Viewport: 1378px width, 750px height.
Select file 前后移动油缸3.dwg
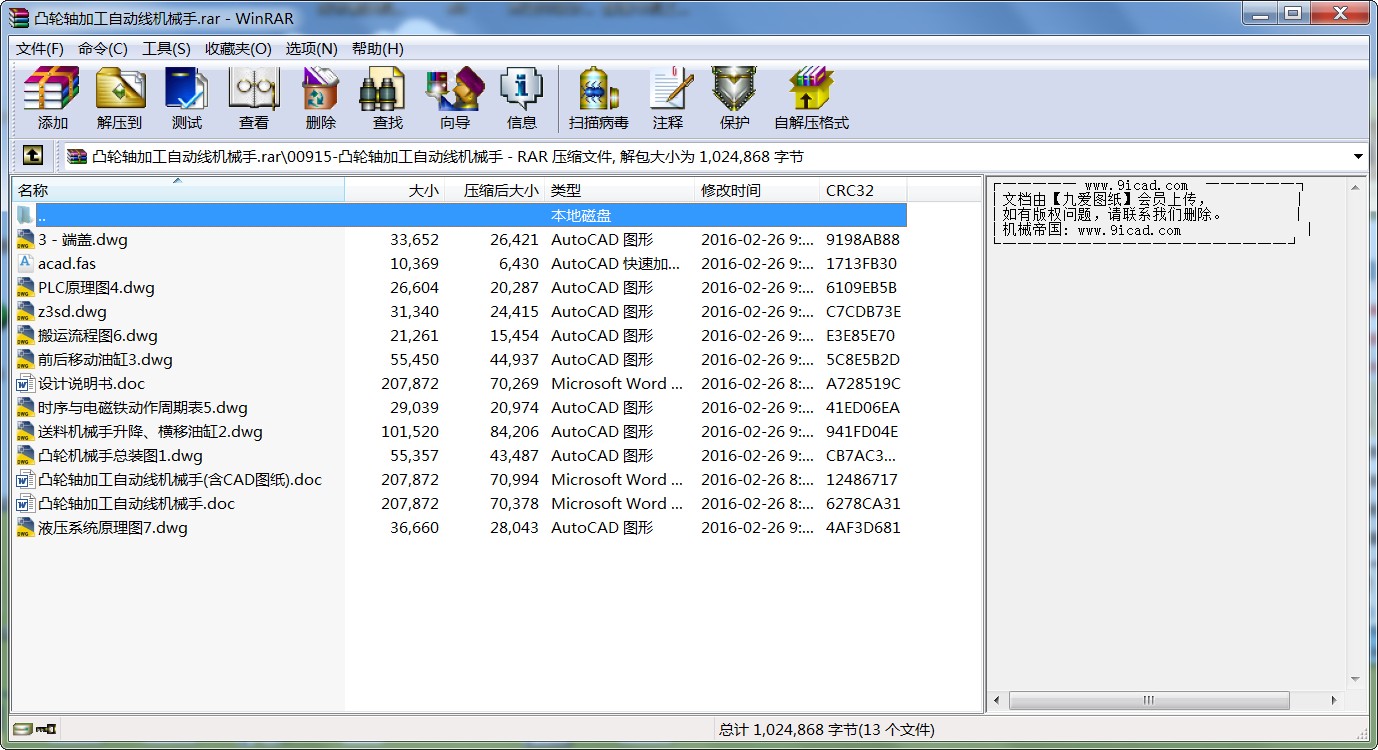pyautogui.click(x=105, y=359)
